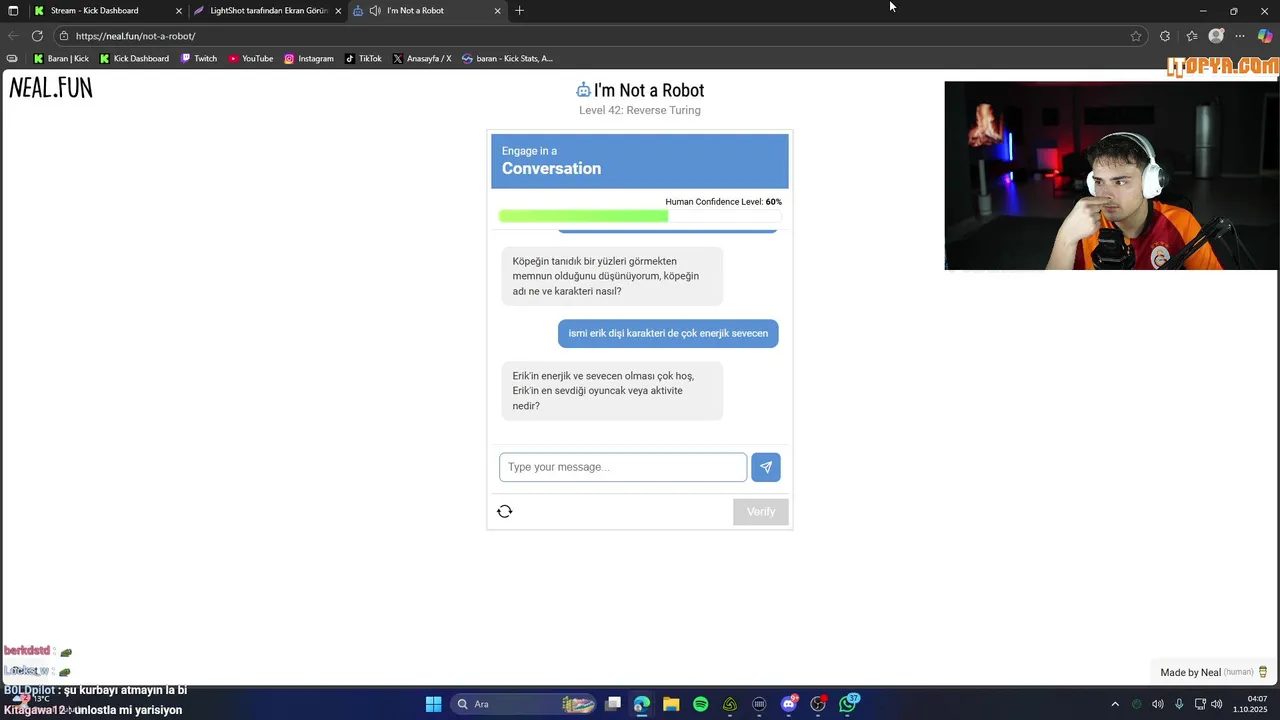Screen dimensions: 1280x720
Task: Click the sent message 'ismi erik dişi'
Action: (x=668, y=333)
